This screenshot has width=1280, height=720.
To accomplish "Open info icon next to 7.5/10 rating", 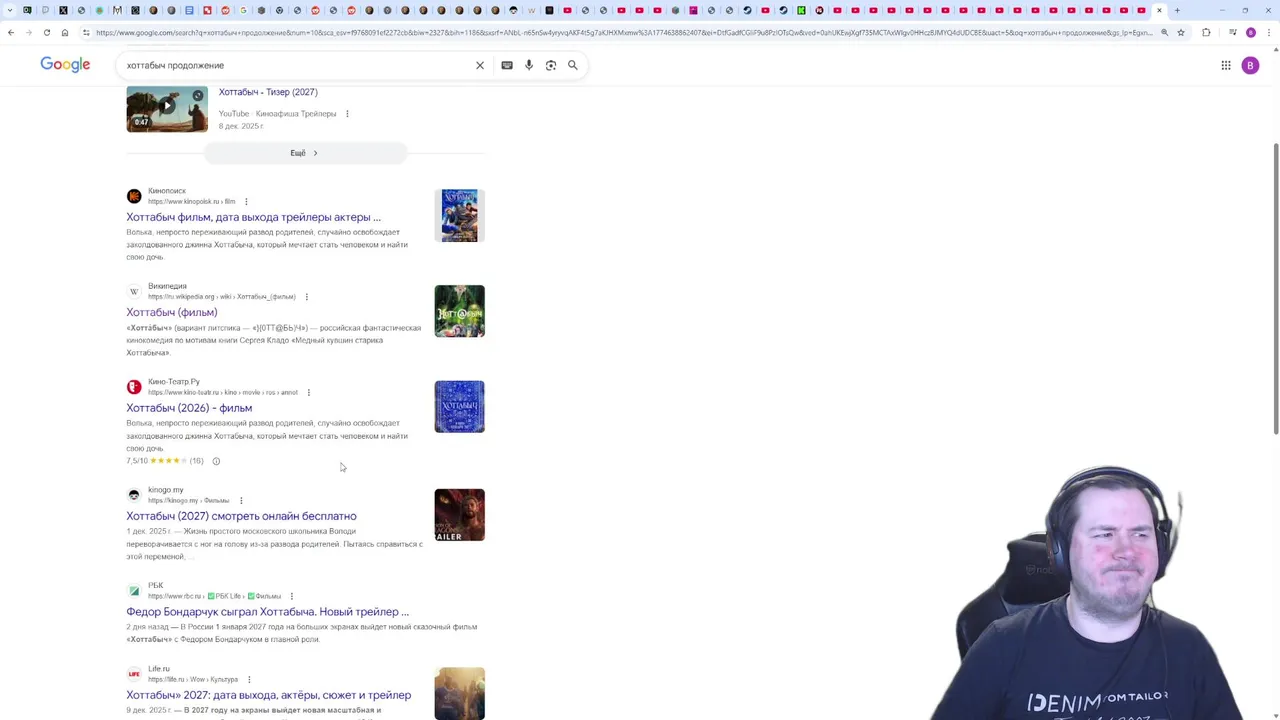I will pos(216,461).
